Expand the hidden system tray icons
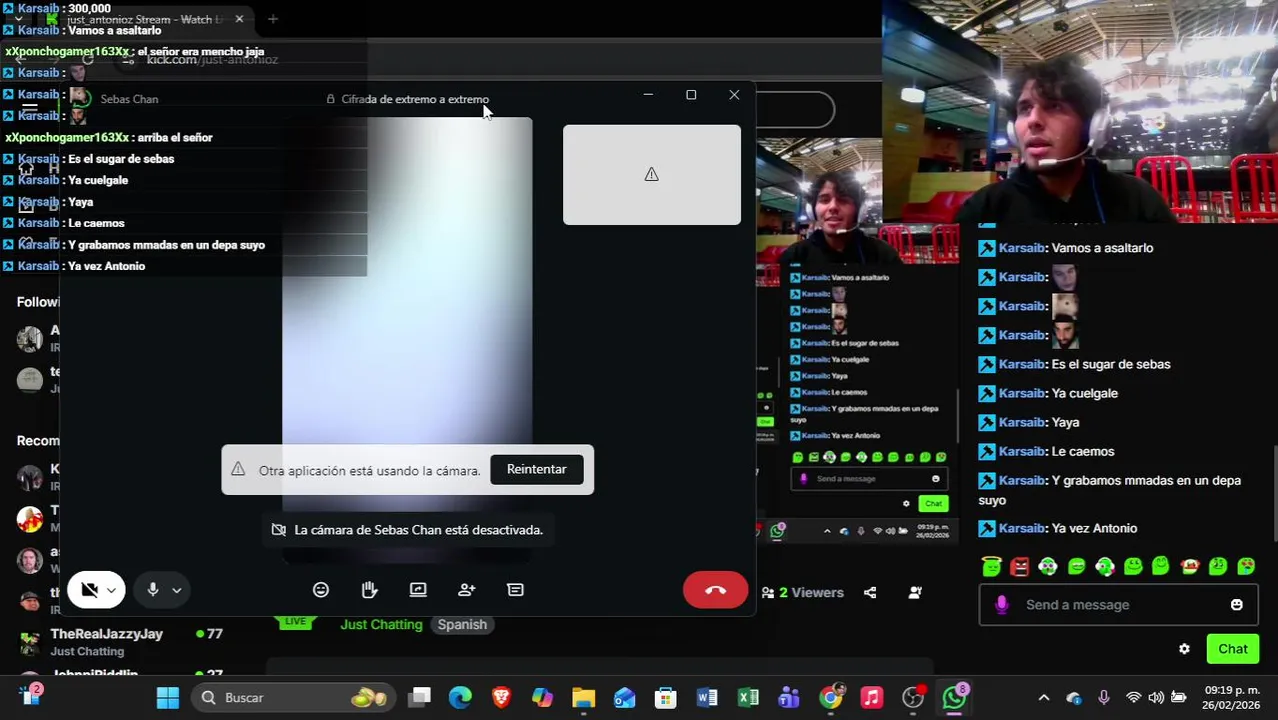Image resolution: width=1278 pixels, height=720 pixels. pyautogui.click(x=1044, y=698)
